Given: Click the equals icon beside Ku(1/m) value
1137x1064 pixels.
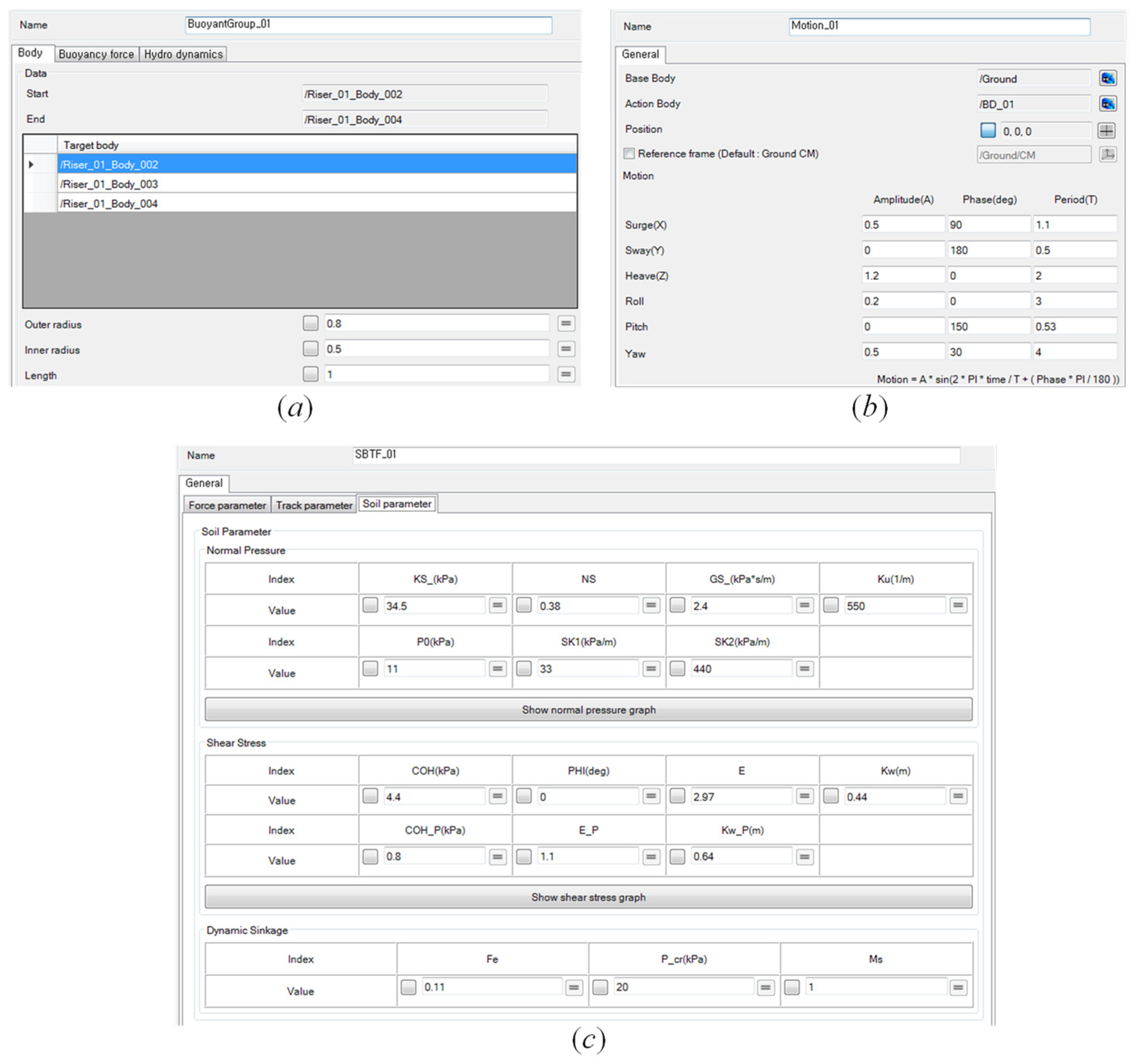Looking at the screenshot, I should 958,605.
